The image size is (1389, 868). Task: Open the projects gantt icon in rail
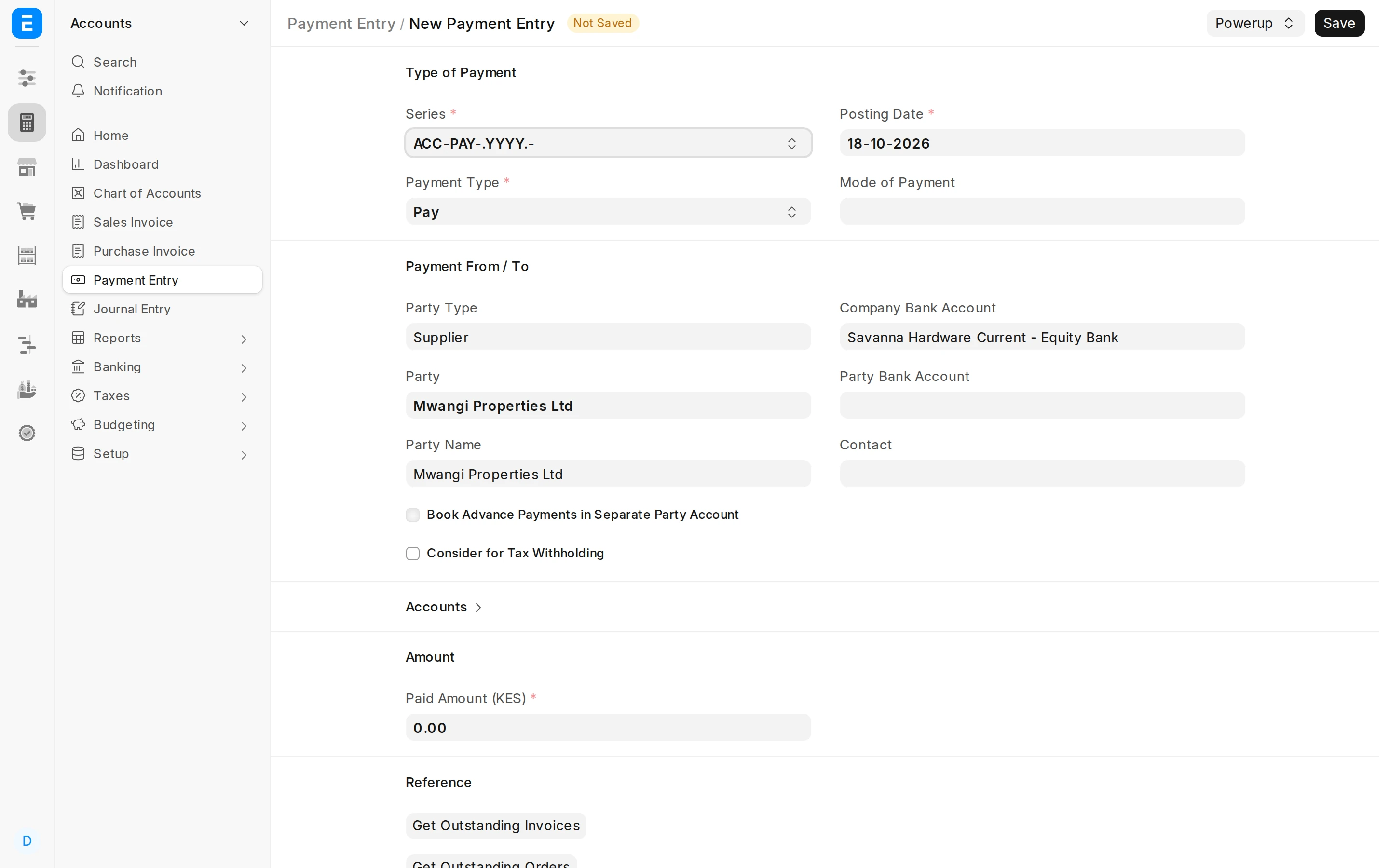(27, 344)
